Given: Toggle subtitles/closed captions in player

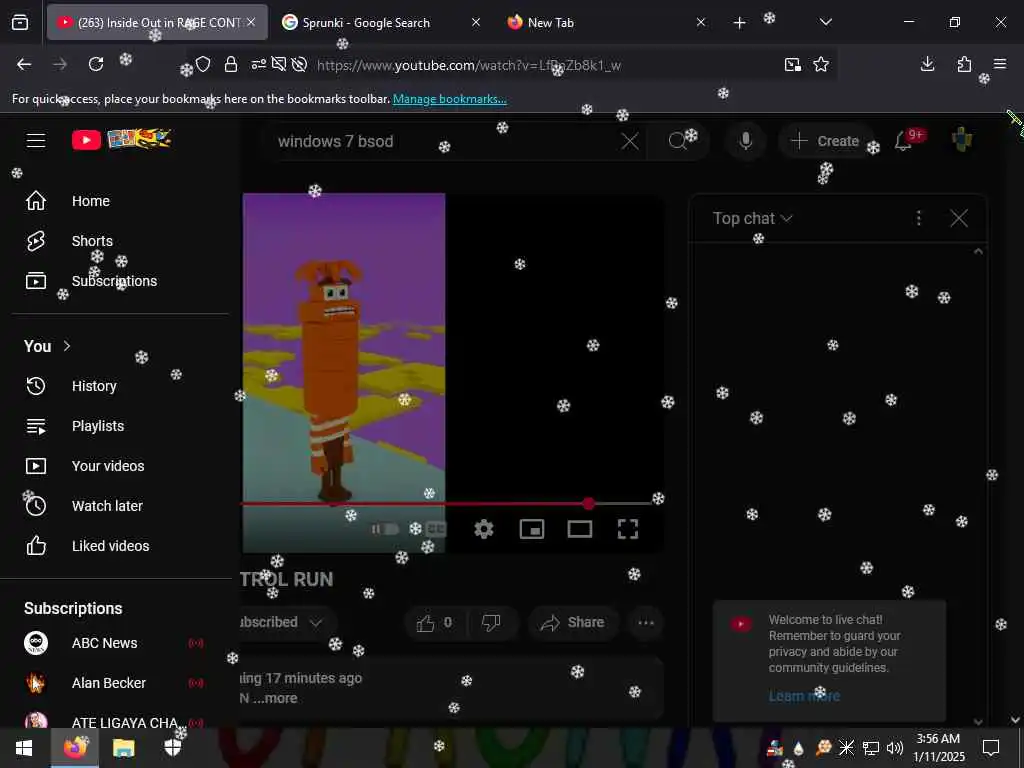Looking at the screenshot, I should (x=436, y=529).
